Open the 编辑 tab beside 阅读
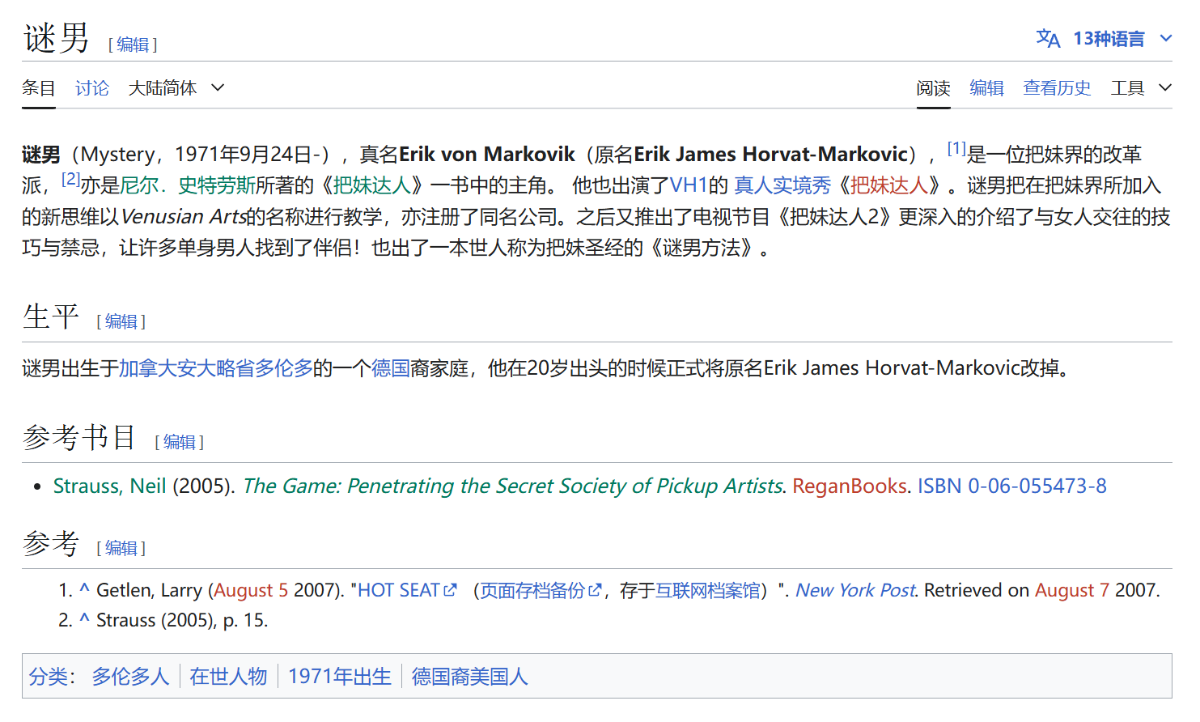Image resolution: width=1200 pixels, height=722 pixels. tap(987, 88)
